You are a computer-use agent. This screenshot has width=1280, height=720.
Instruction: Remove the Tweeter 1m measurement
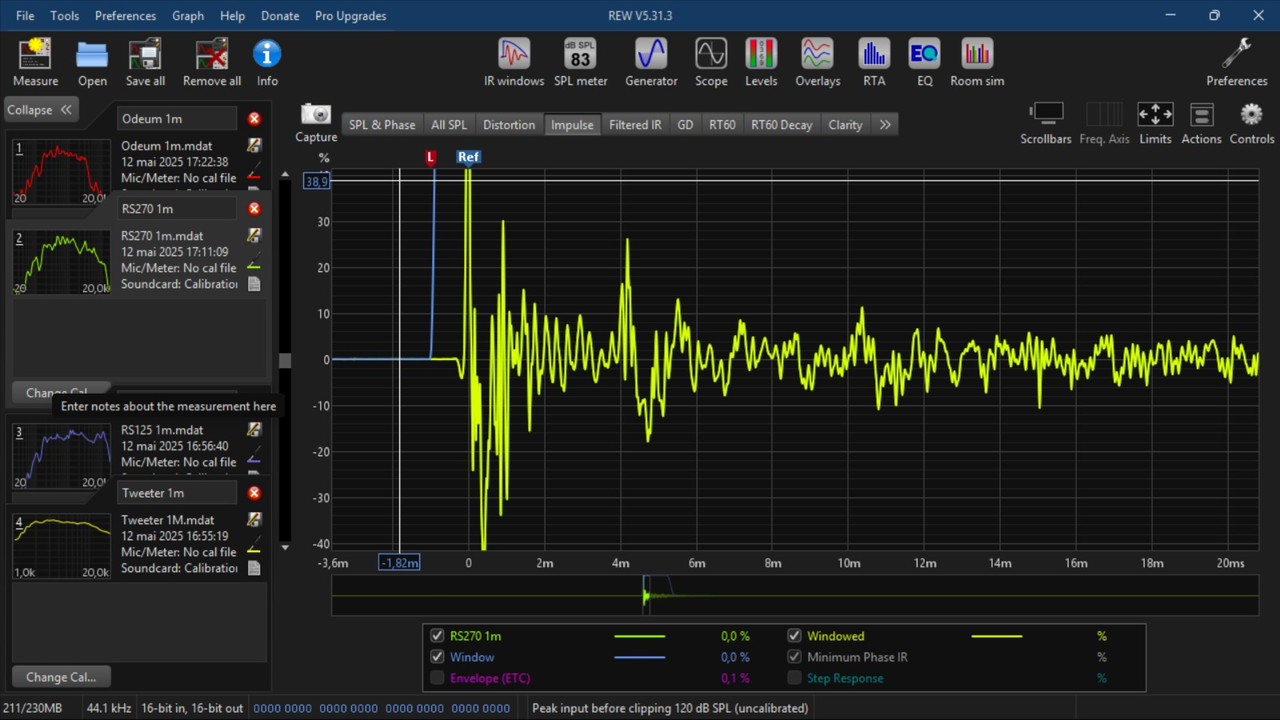[254, 493]
